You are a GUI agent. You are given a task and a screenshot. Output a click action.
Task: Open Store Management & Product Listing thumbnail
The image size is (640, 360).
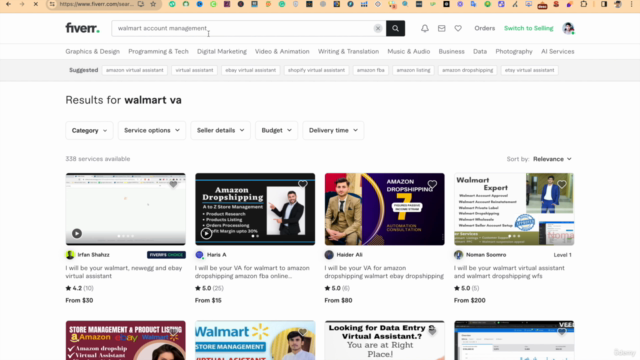(126, 340)
